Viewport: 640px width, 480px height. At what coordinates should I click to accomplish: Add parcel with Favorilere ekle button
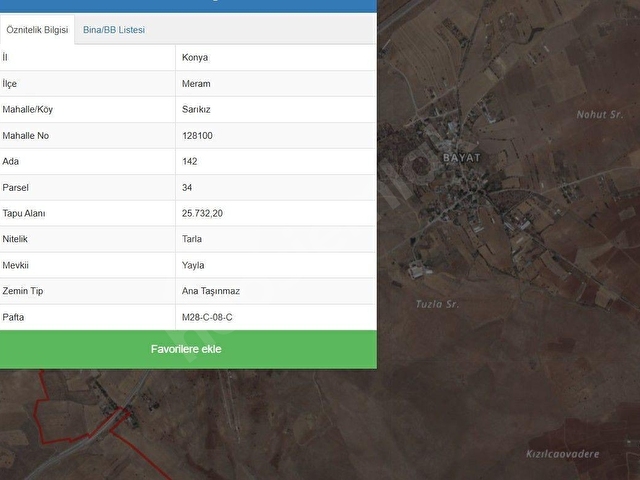188,349
